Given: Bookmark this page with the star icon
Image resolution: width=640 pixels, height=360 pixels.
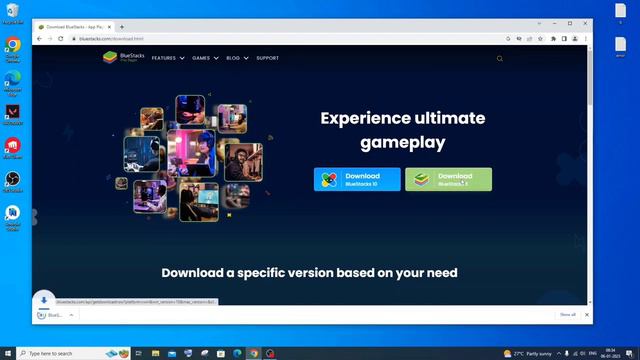Looking at the screenshot, I should [x=540, y=38].
